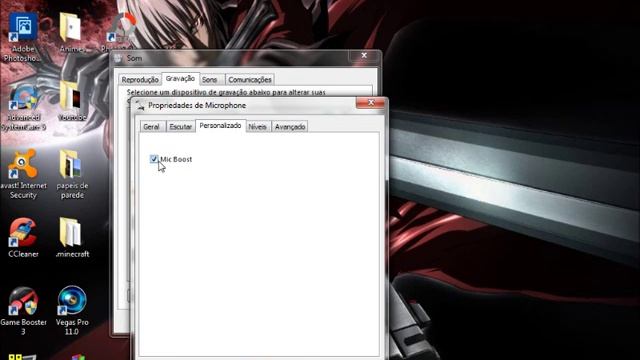Image resolution: width=640 pixels, height=360 pixels.
Task: Click the speaker icon in Som title bar
Action: [x=118, y=58]
